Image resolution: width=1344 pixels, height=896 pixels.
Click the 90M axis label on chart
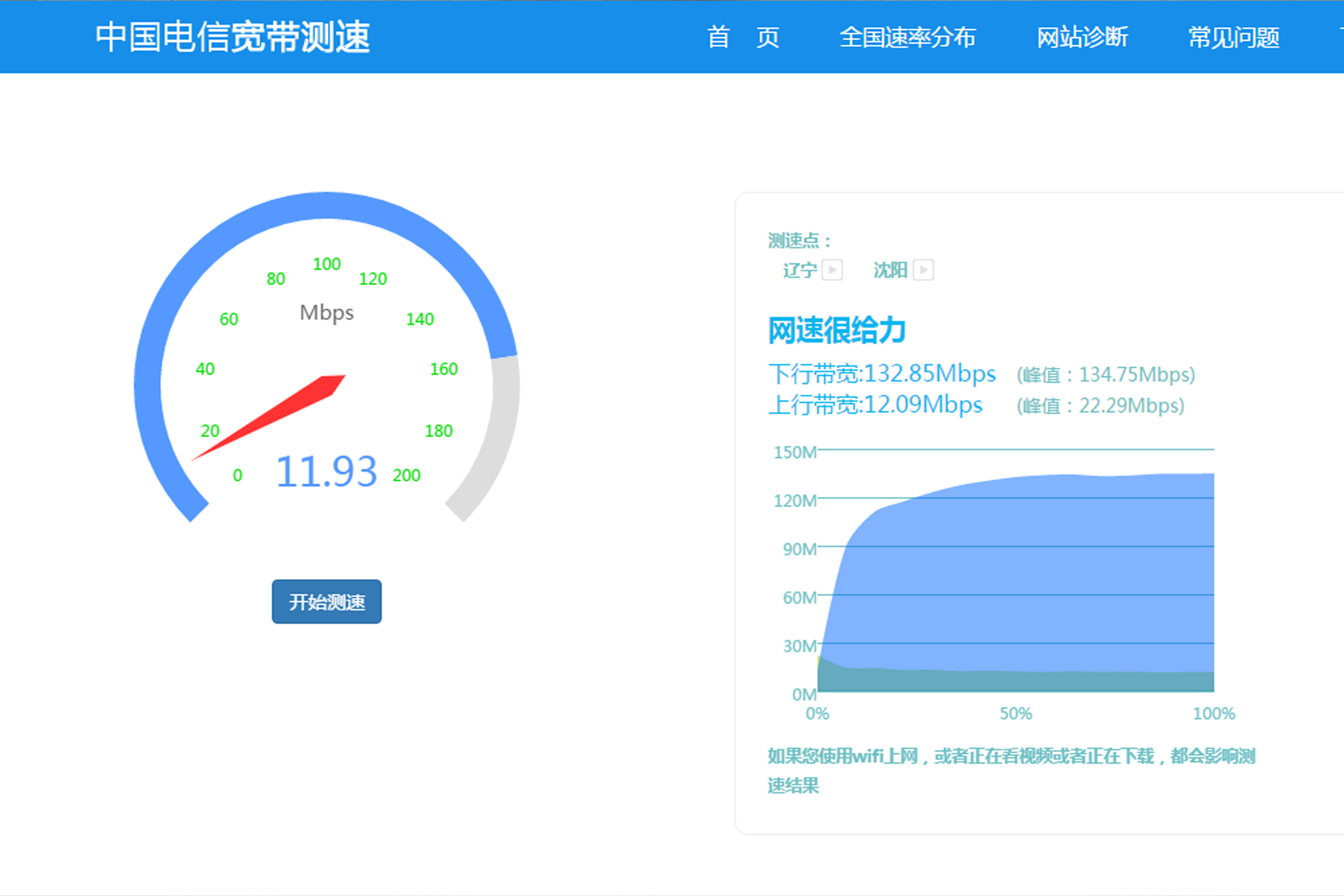800,550
